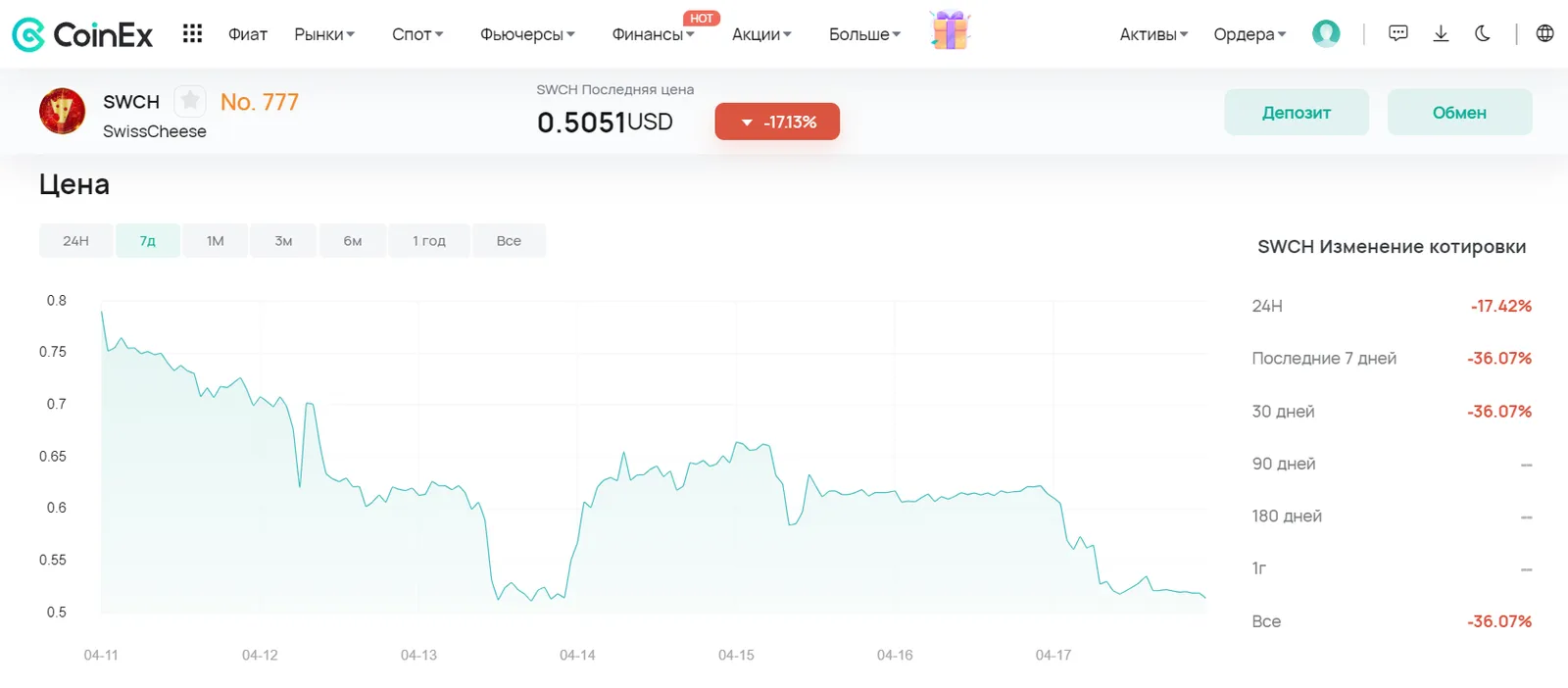Click the 04-14 date on chart axis

(x=577, y=655)
